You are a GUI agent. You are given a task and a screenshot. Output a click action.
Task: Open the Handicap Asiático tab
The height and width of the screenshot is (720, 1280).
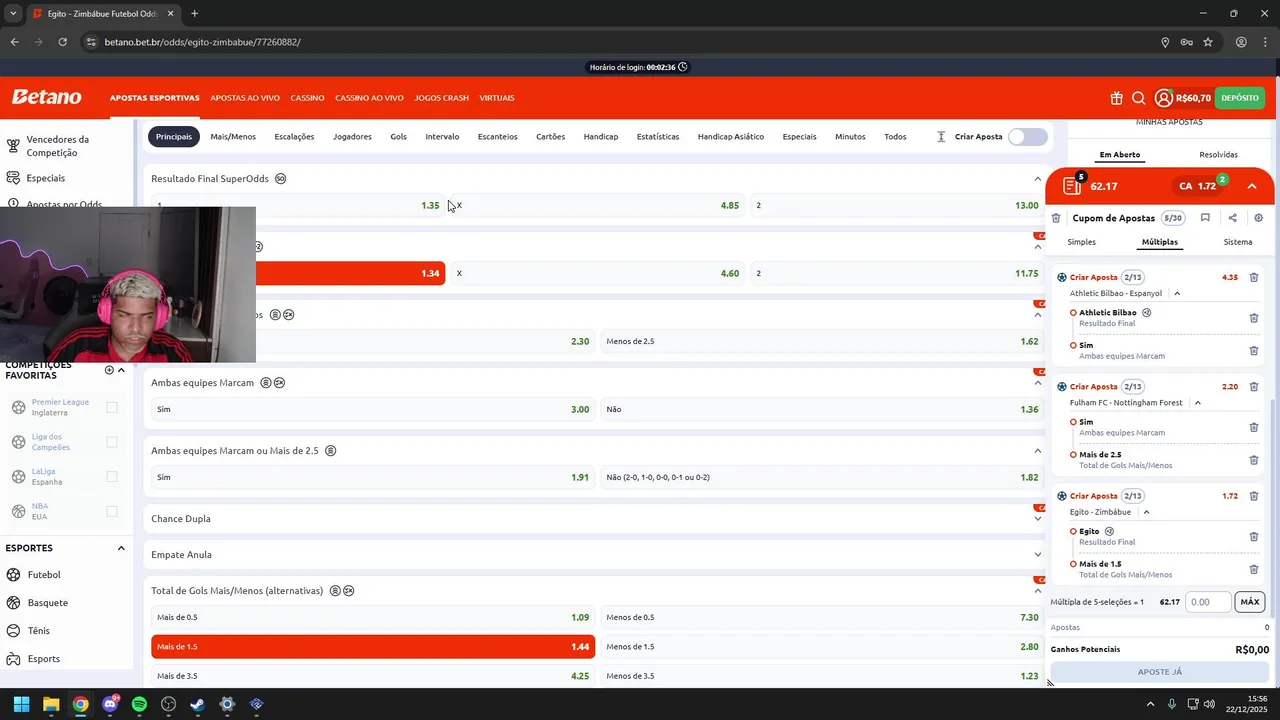731,137
